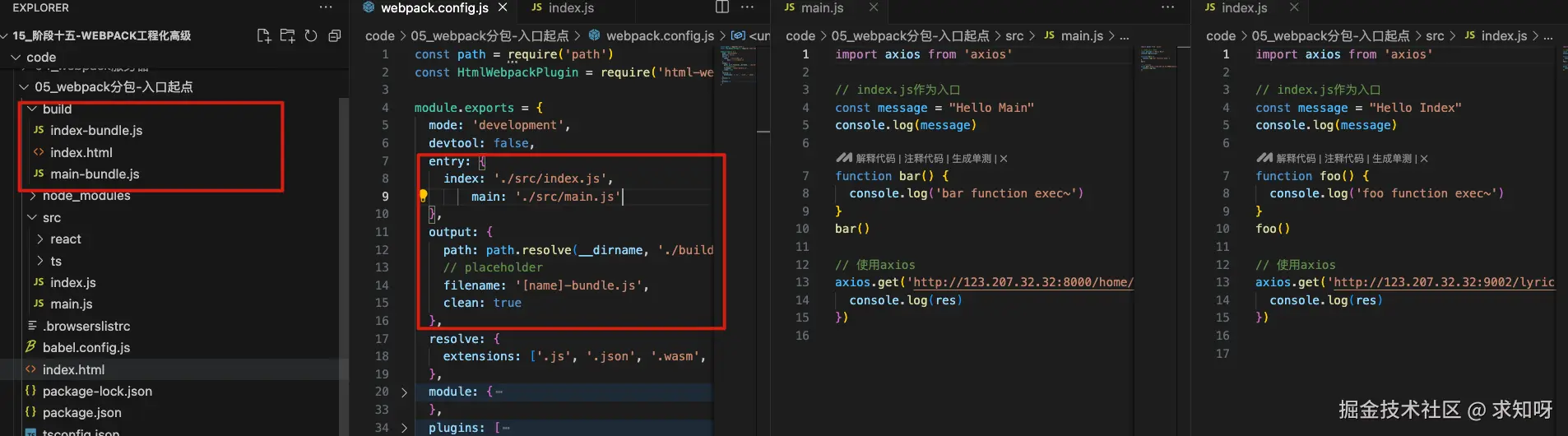Open more actions in first editor group

(747, 7)
